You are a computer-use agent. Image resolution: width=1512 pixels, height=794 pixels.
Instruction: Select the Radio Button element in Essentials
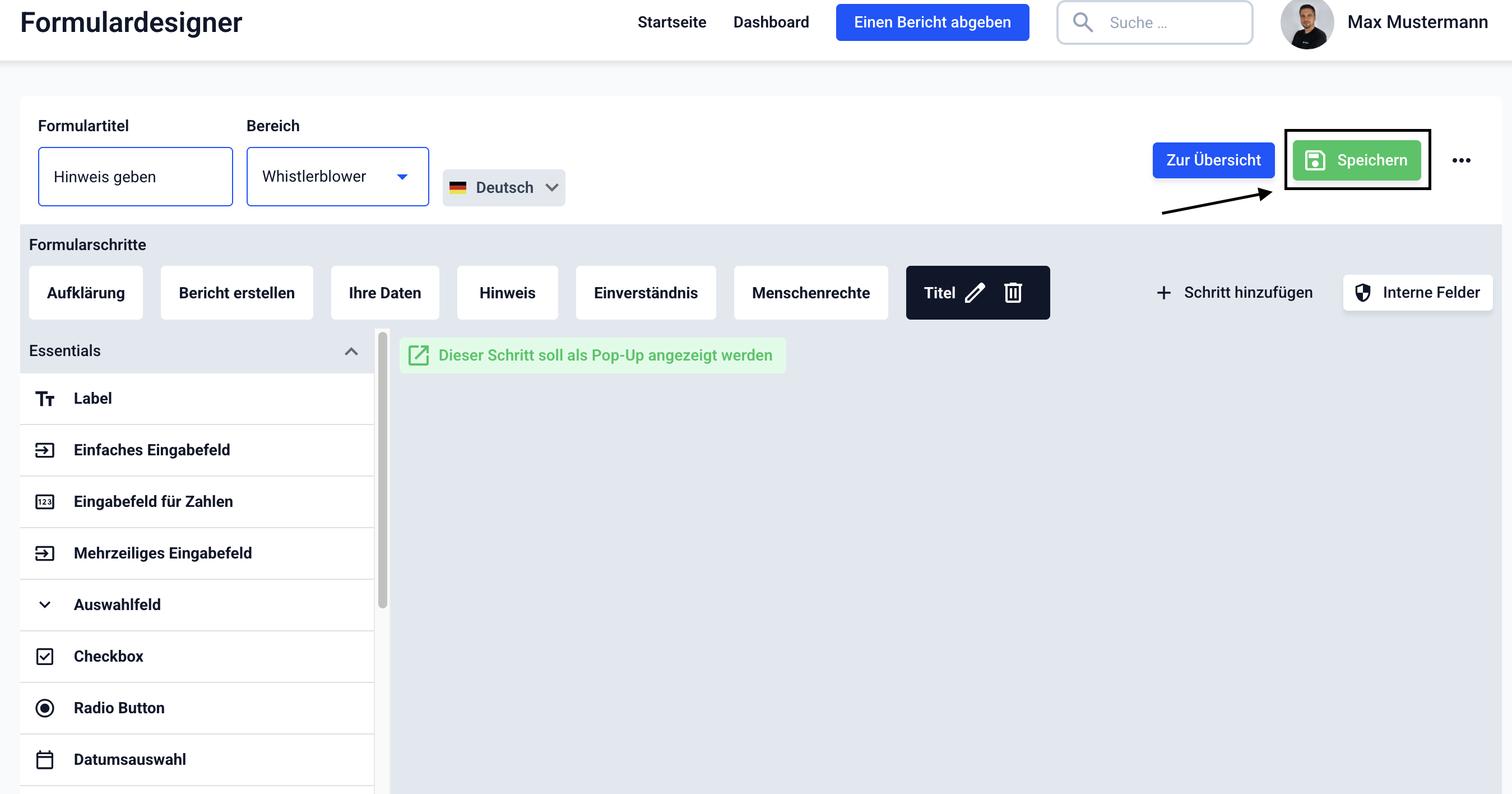click(x=119, y=708)
